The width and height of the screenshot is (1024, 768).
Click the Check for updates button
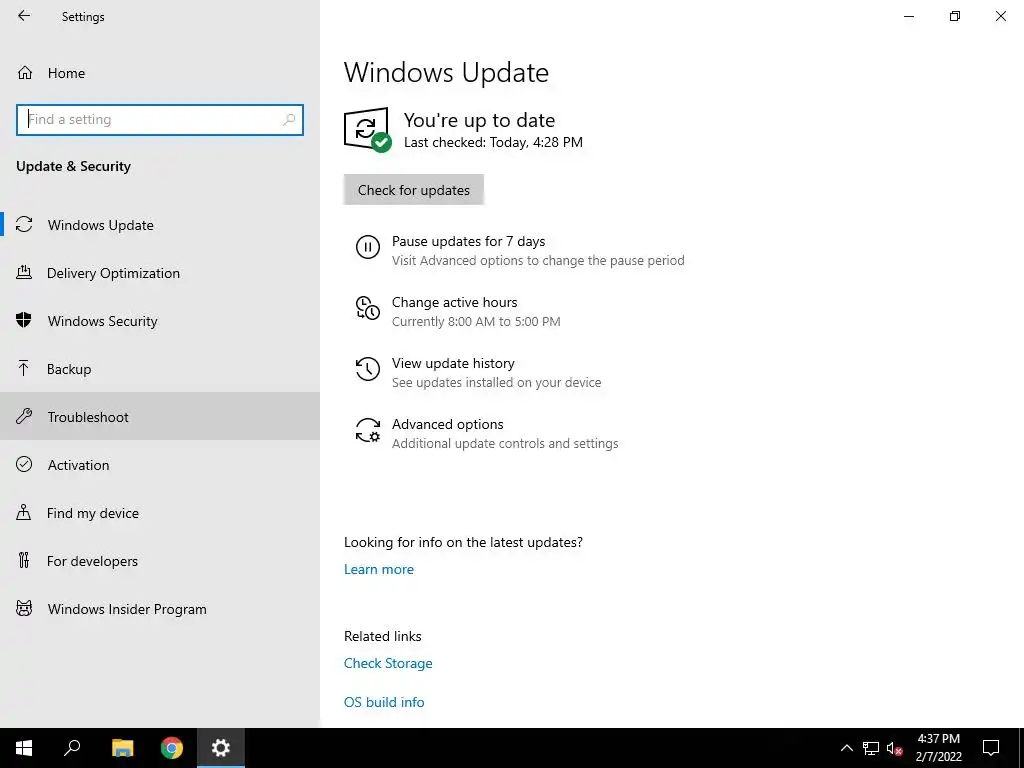pyautogui.click(x=413, y=190)
